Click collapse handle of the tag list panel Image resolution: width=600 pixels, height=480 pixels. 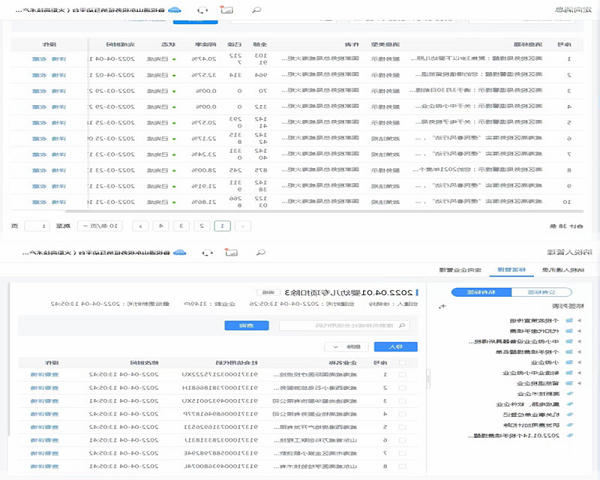[428, 379]
